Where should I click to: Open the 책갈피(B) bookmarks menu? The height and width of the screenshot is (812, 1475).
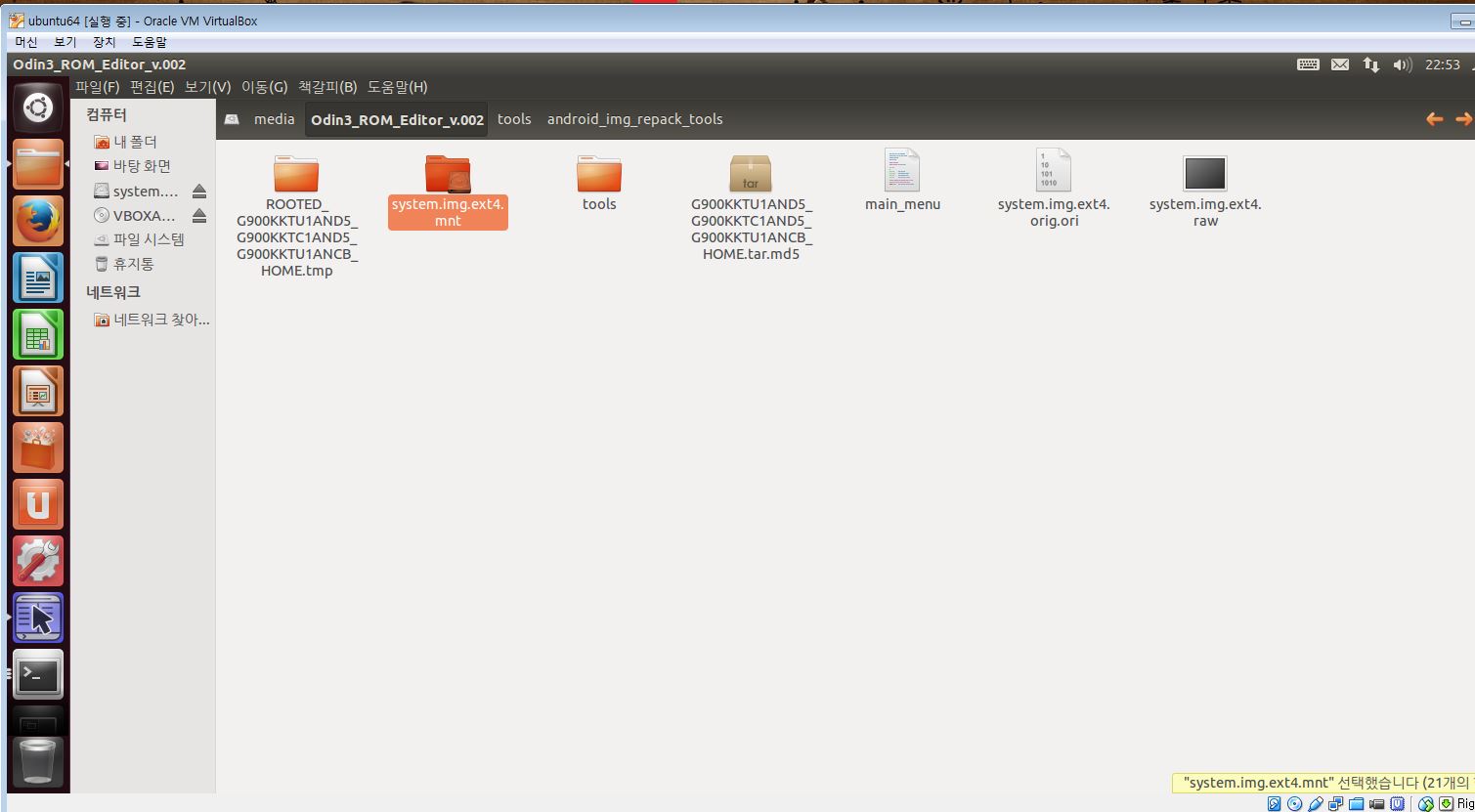(327, 87)
